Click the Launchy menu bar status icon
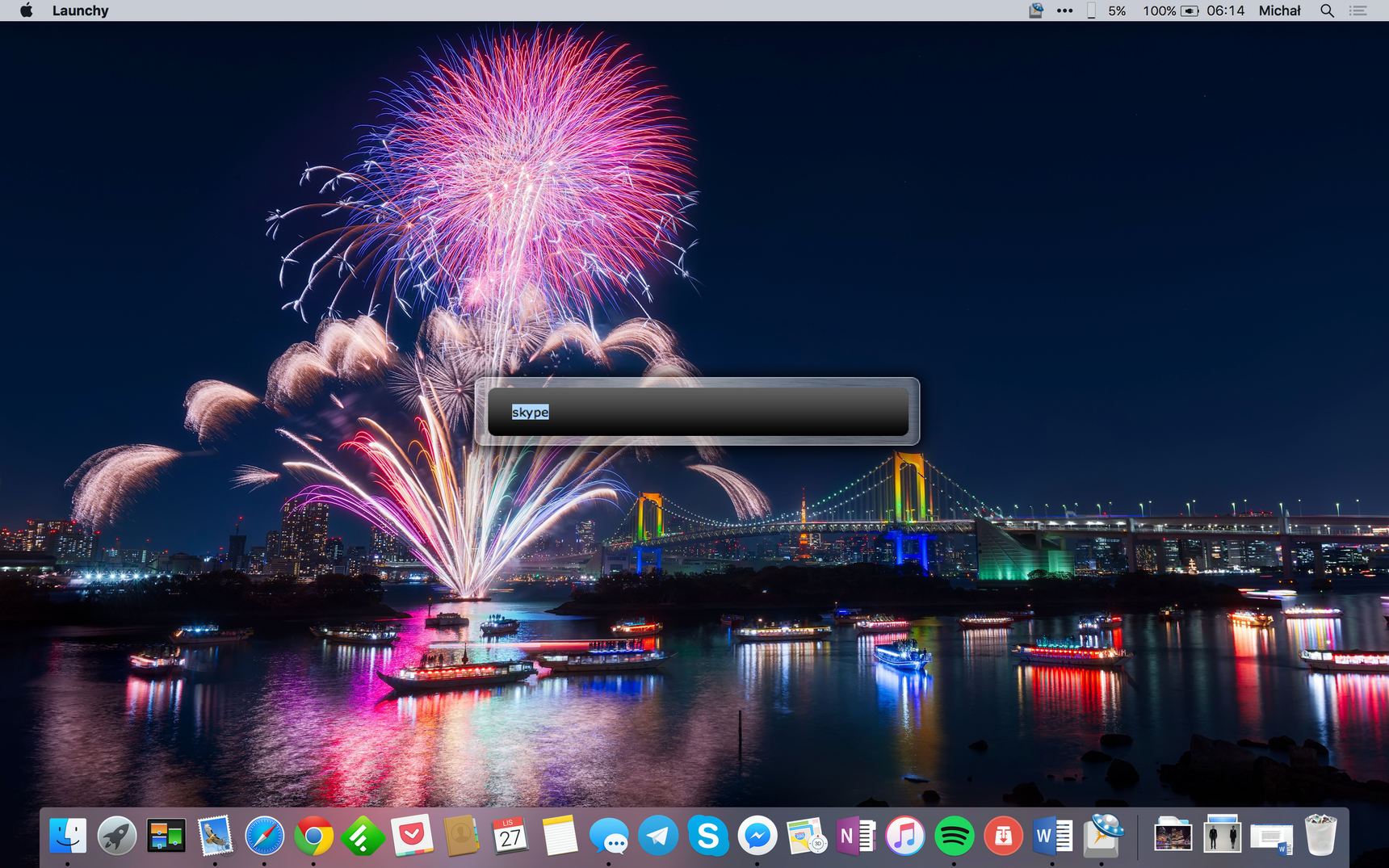1389x868 pixels. [x=1036, y=10]
